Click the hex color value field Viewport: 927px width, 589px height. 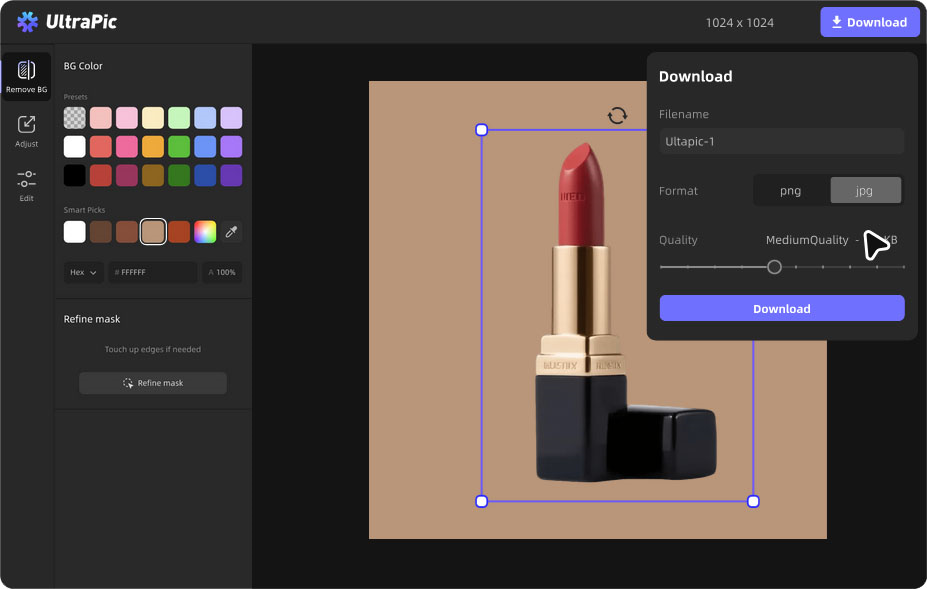coord(153,272)
